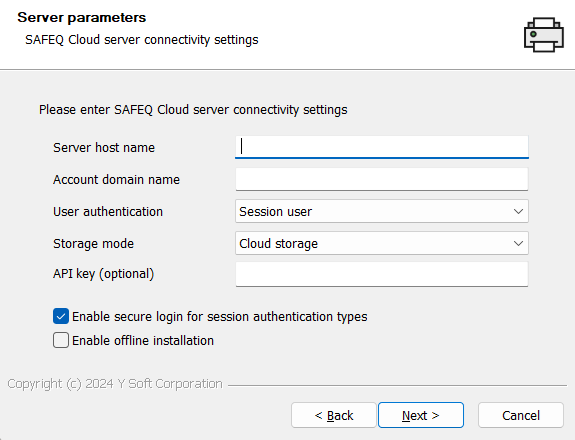Click the Y Soft Corporation copyright text
Viewport: 575px width, 440px height.
[x=115, y=384]
